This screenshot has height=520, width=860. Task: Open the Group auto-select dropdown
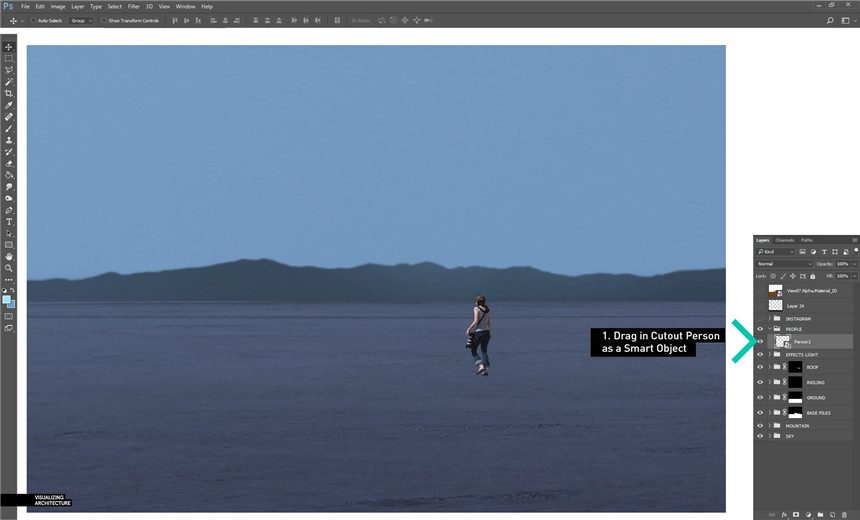tap(81, 20)
